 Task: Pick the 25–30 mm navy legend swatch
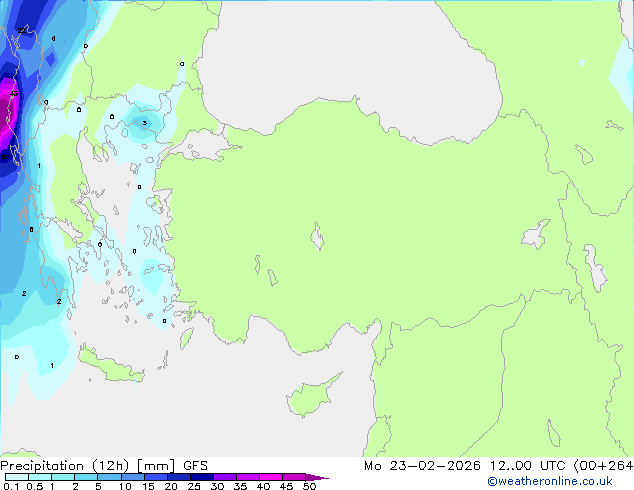[202, 477]
